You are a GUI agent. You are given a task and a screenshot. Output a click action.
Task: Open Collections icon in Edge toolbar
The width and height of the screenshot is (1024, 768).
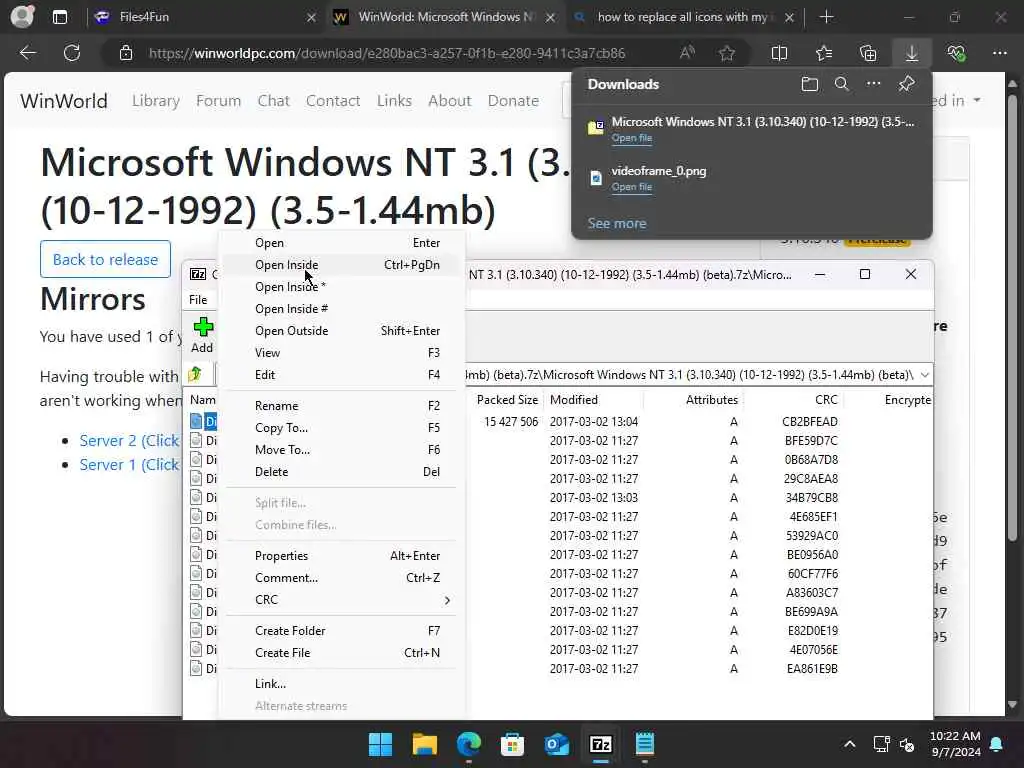tap(868, 53)
